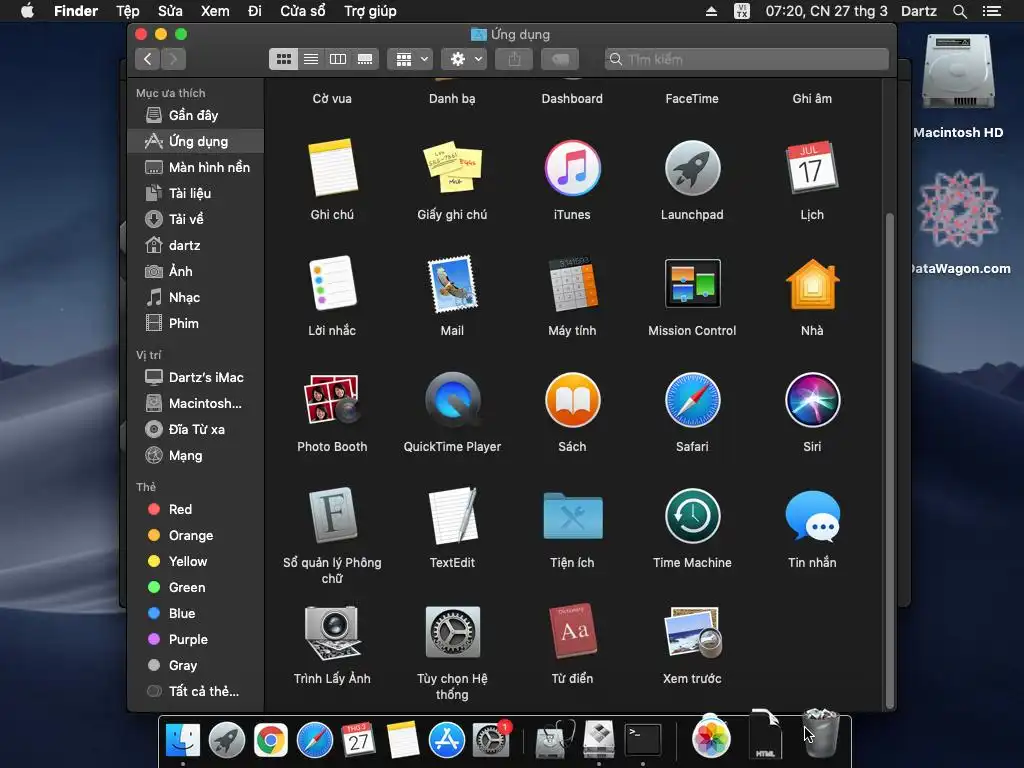Select Mạng network in sidebar
Viewport: 1024px width, 768px height.
coord(195,456)
